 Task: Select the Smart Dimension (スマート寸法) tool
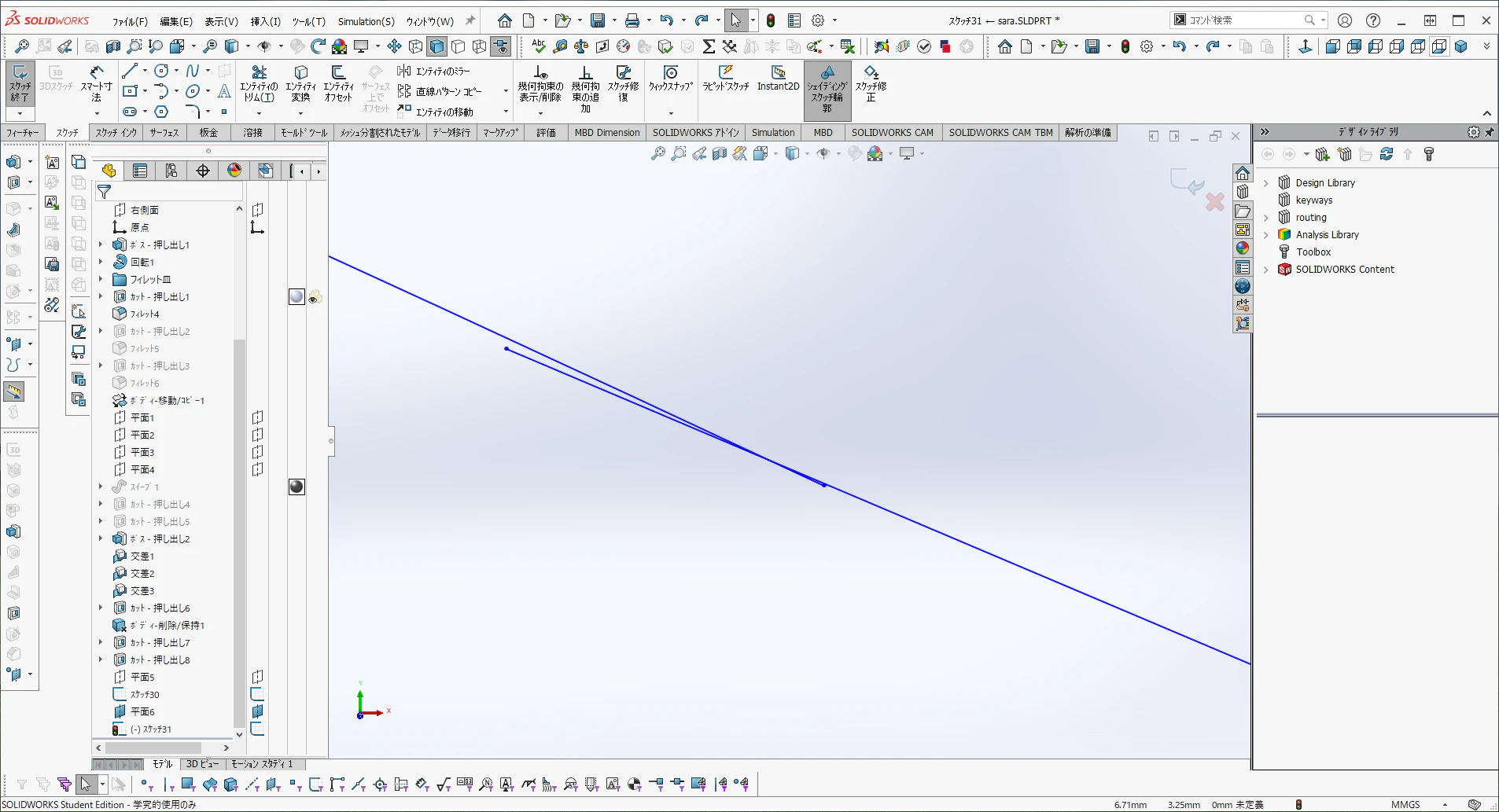(96, 83)
